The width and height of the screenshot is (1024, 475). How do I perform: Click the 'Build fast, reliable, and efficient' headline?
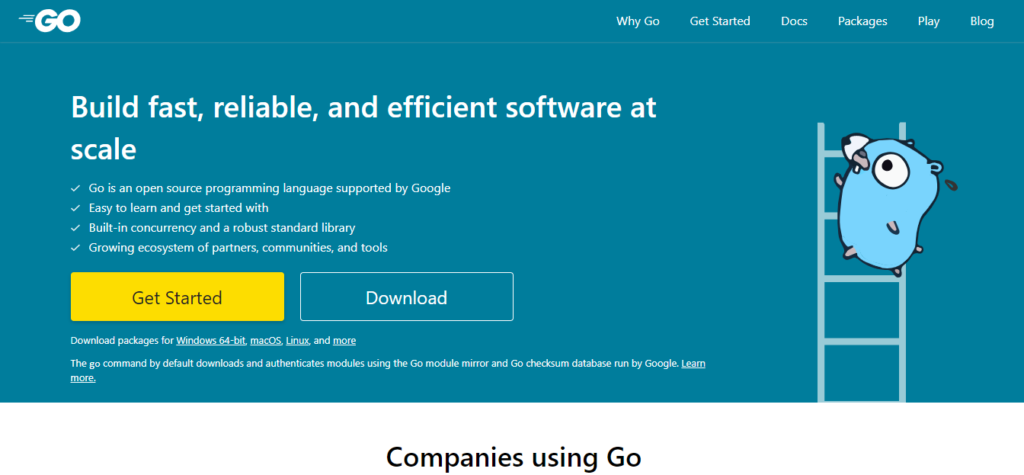pos(363,129)
